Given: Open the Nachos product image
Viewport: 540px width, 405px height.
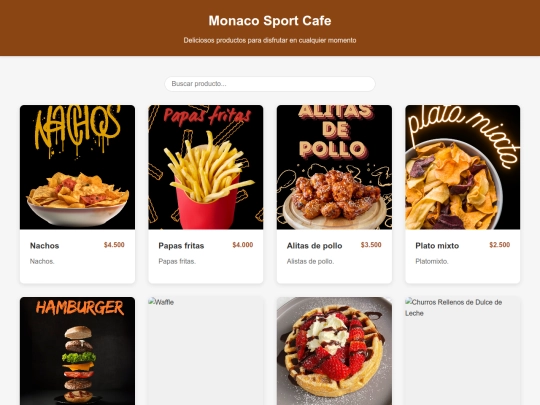Looking at the screenshot, I should tap(77, 167).
